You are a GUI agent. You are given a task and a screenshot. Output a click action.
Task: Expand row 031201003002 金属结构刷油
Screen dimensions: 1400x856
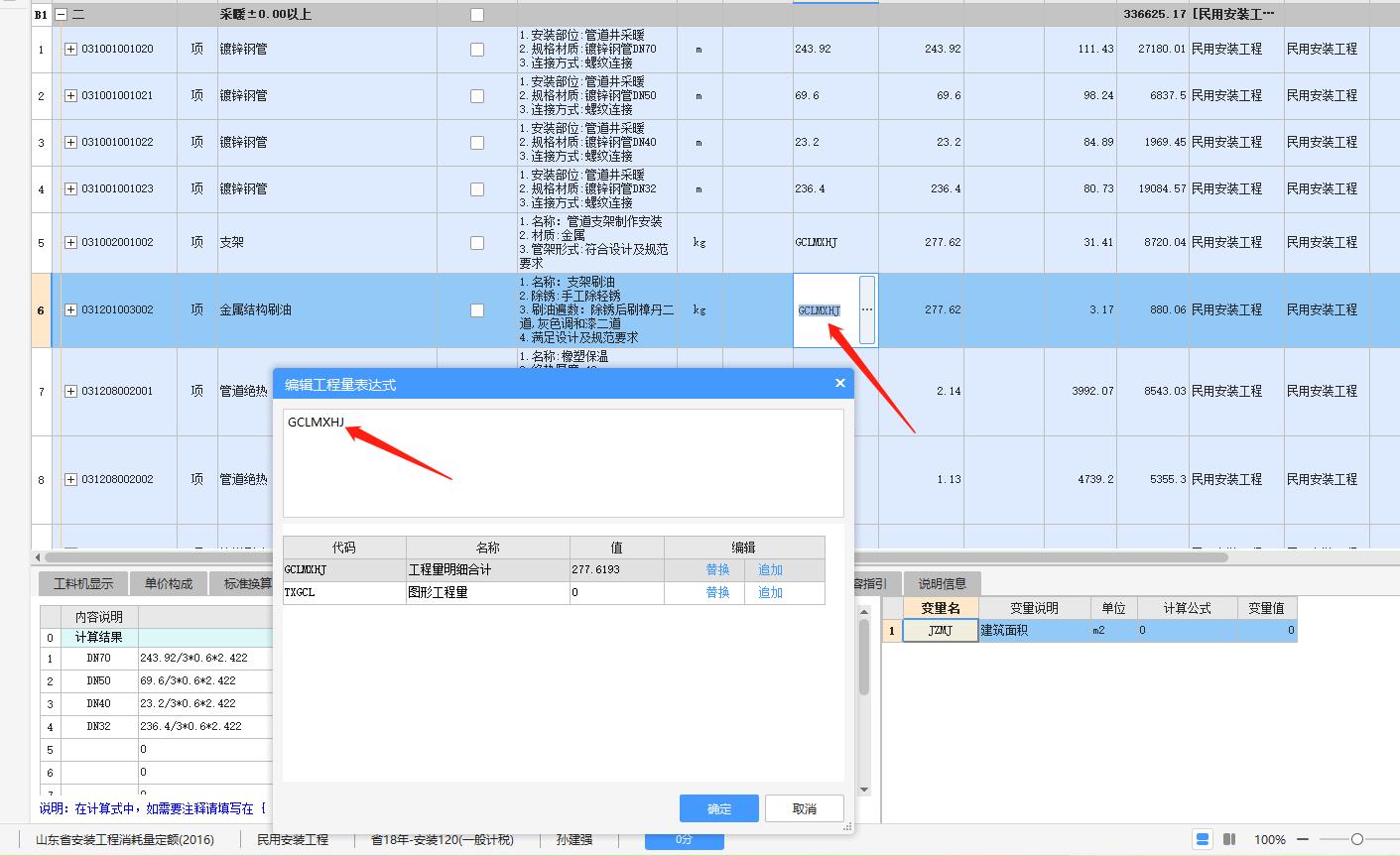point(70,309)
